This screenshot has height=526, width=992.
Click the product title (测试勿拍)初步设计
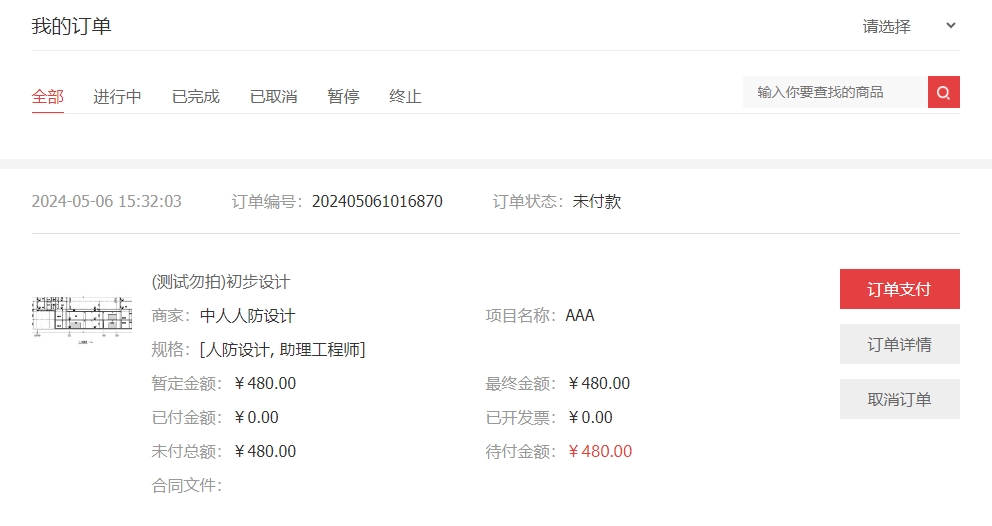coord(221,282)
